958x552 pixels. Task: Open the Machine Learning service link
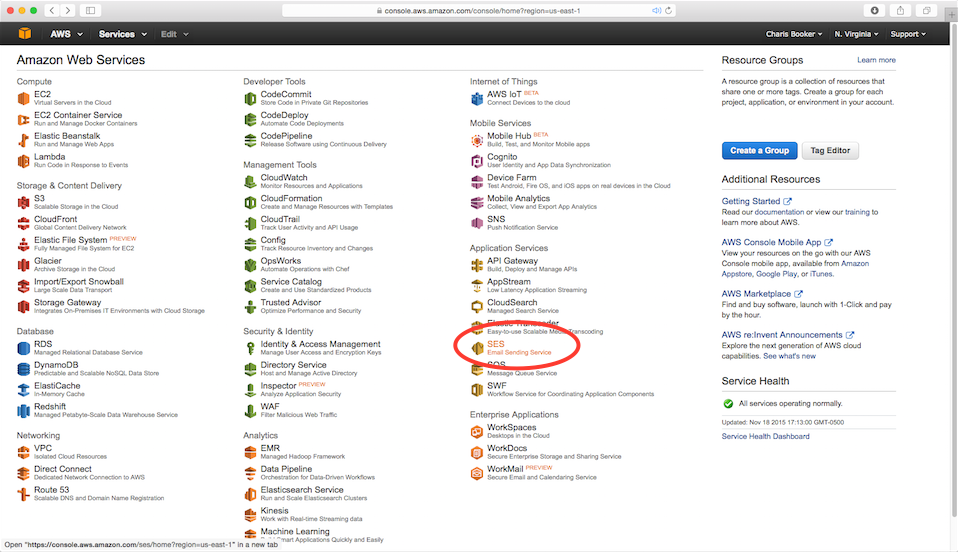click(x=295, y=531)
